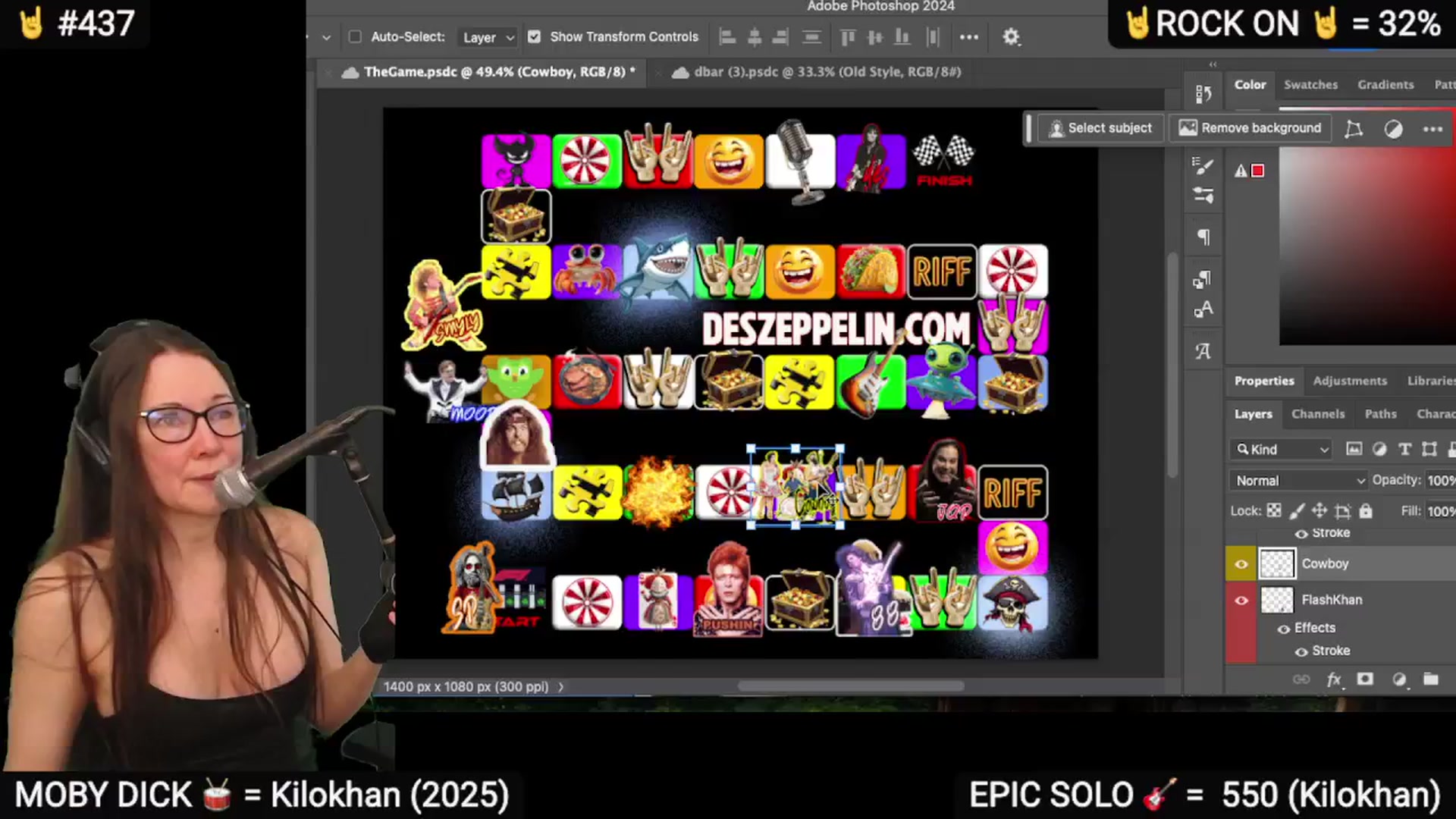Filter layers by adjustment layers icon
Screen dimensions: 1456x819
(x=1379, y=449)
